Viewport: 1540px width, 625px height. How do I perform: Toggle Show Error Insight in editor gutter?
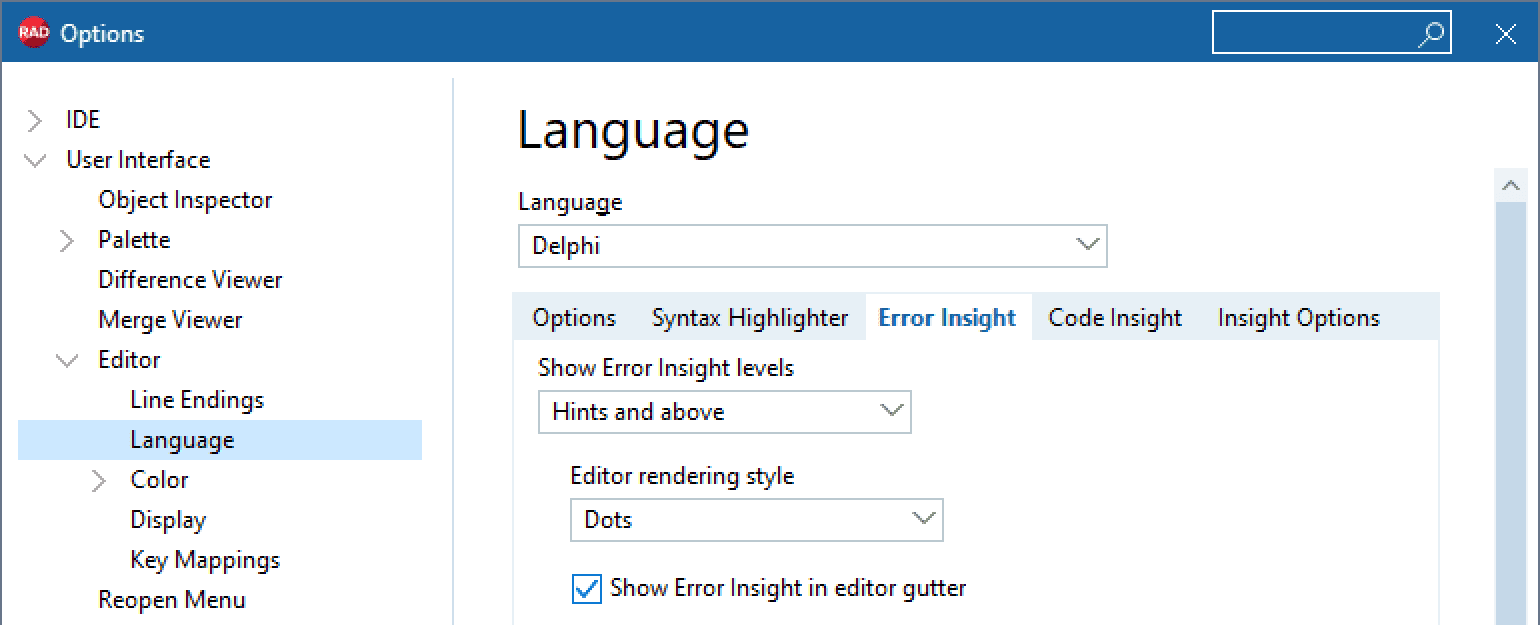pyautogui.click(x=586, y=588)
